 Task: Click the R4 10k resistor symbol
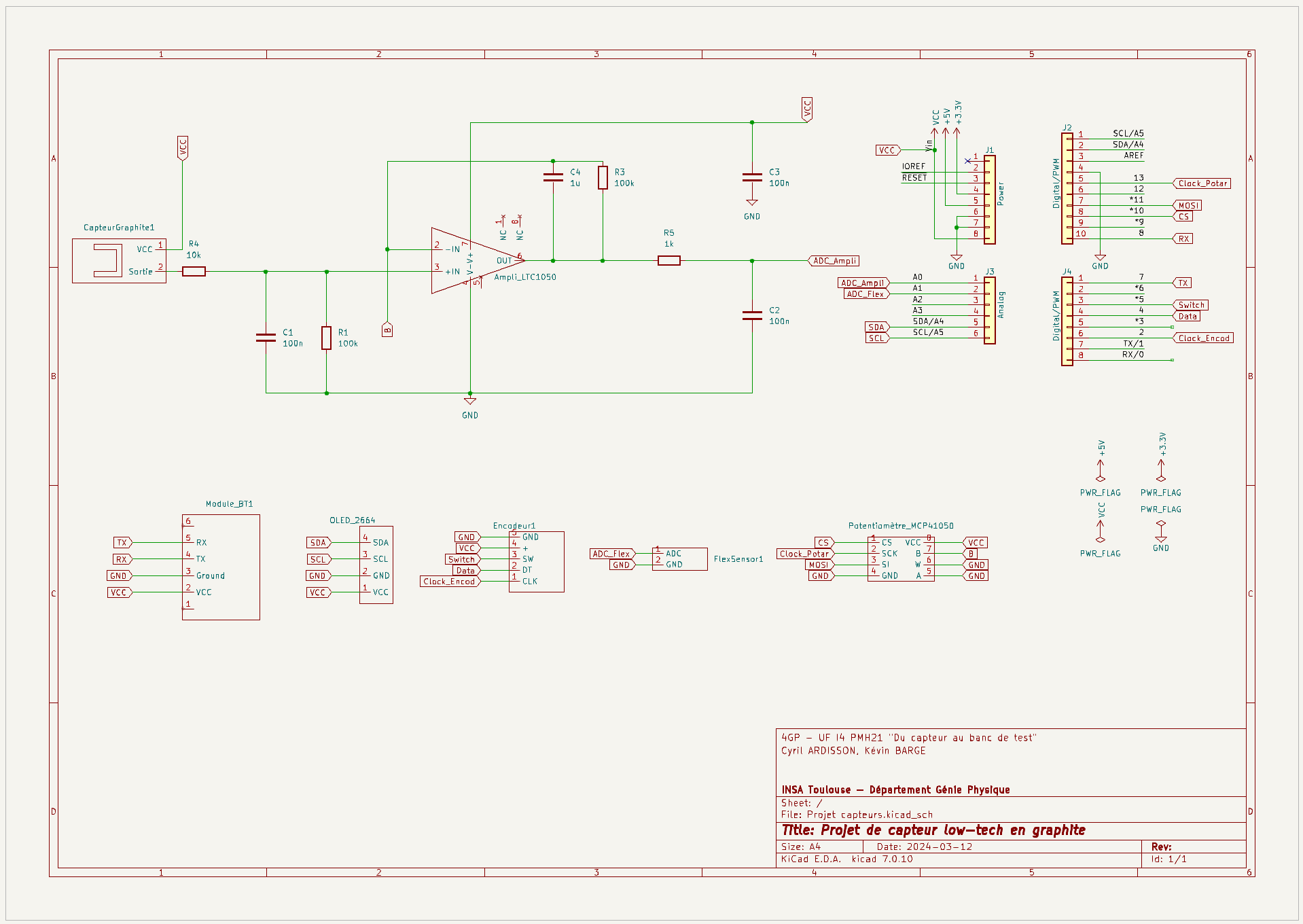(194, 271)
